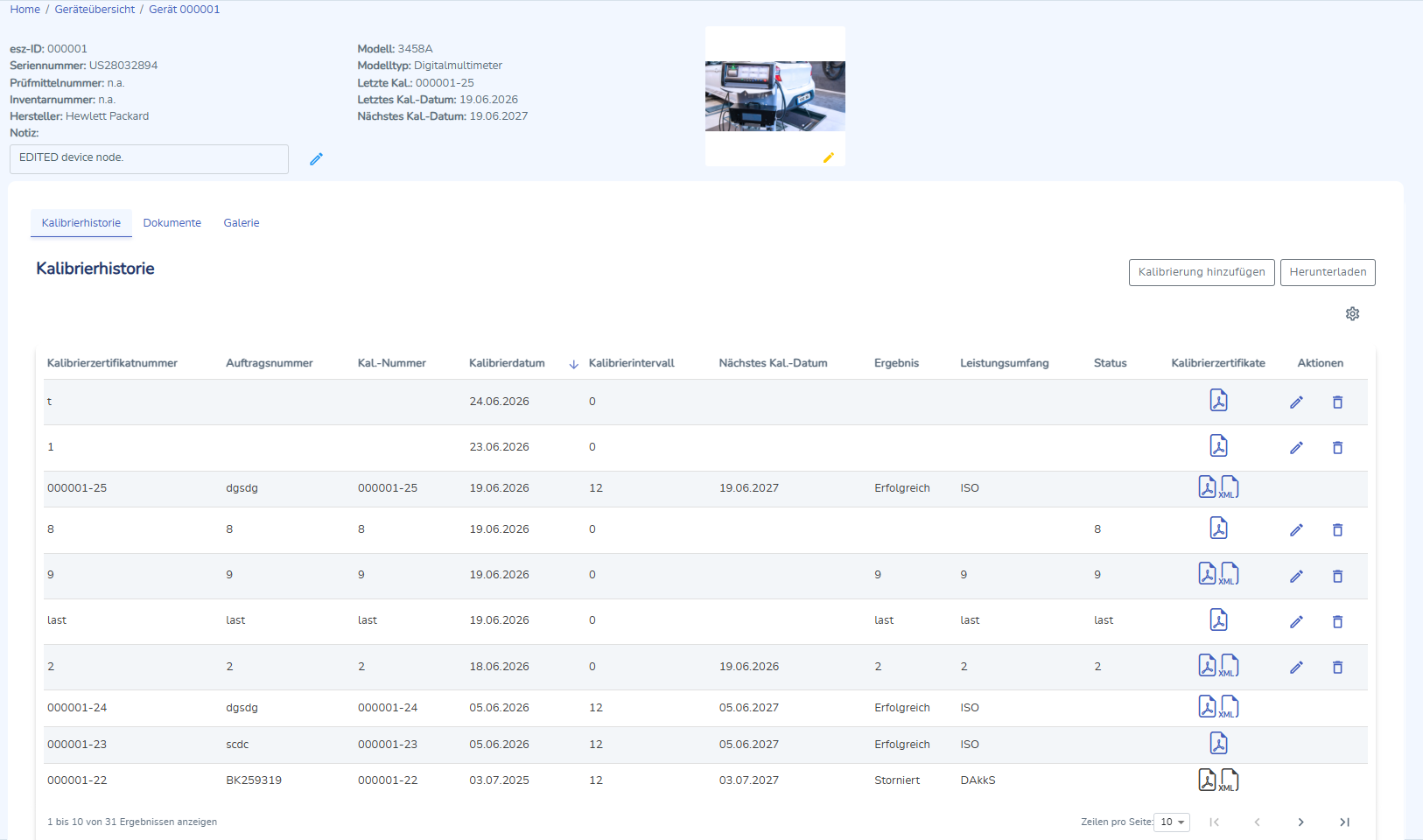Click Kalibrierung hinzufügen button
Screen dimensions: 1423x840
coord(1202,272)
